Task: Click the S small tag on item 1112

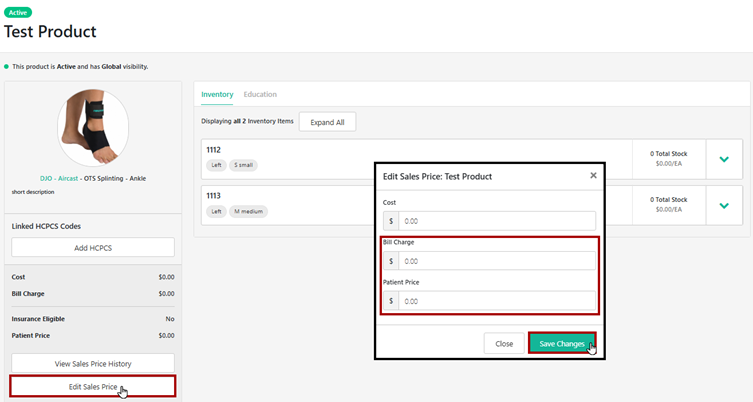Action: pos(243,164)
